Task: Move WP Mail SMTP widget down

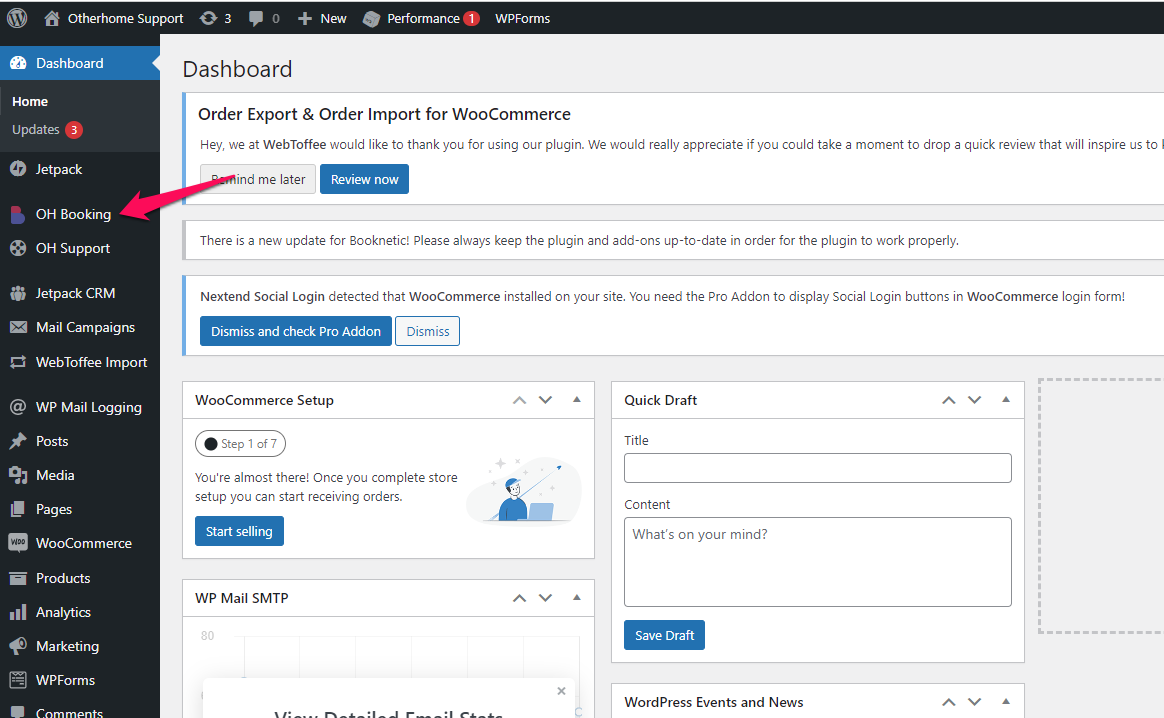Action: click(x=546, y=598)
